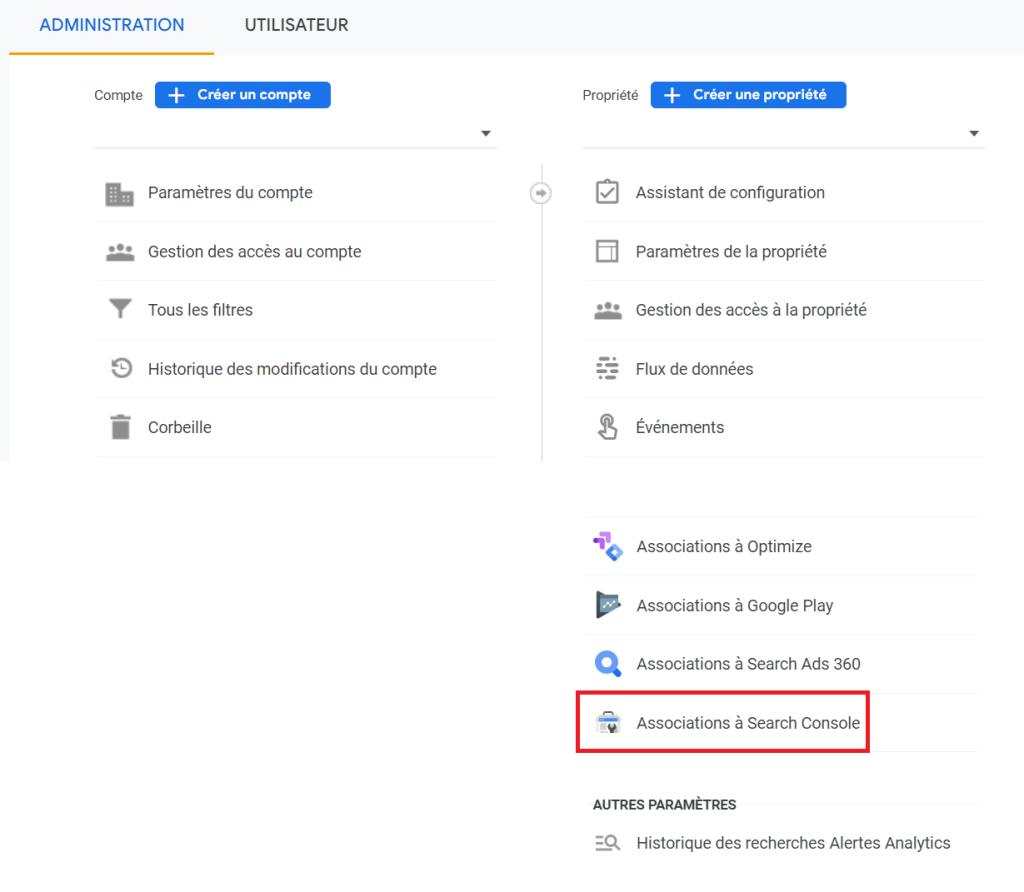This screenshot has height=892, width=1024.
Task: Click the Search Console logo icon
Action: [608, 723]
